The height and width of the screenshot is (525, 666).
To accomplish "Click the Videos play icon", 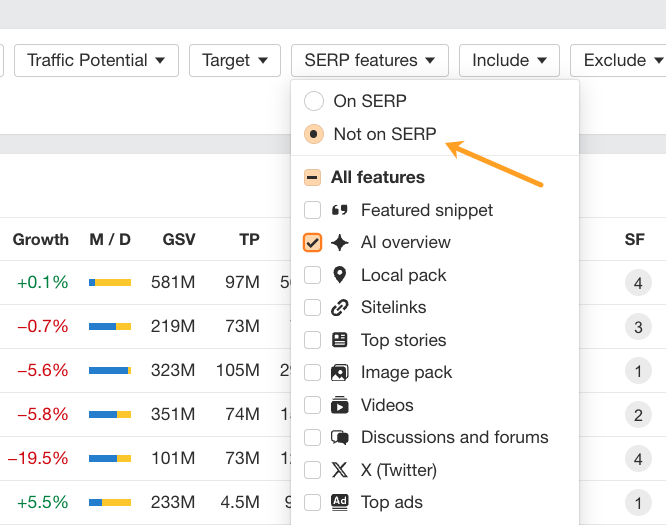I will (x=339, y=405).
